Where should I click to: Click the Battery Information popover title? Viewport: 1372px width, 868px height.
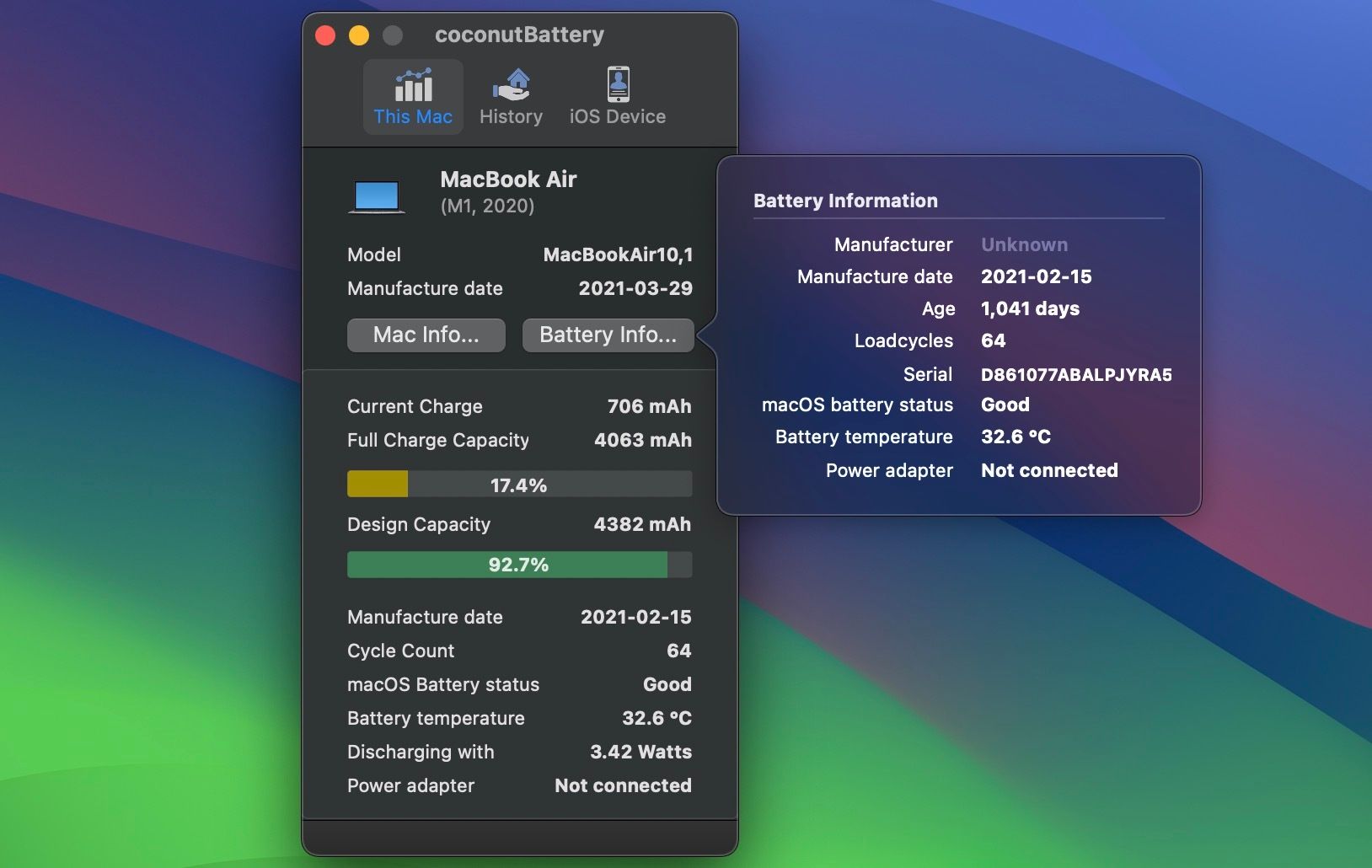pos(844,201)
